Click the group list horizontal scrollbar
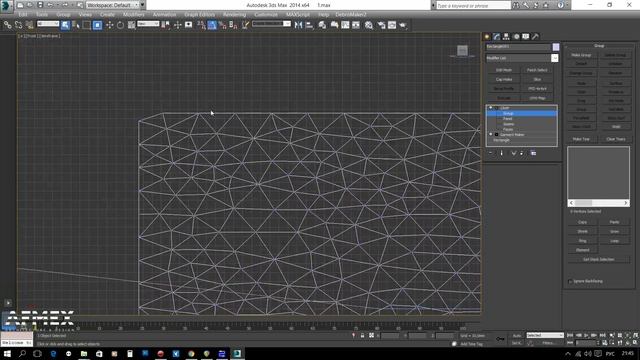 (598, 203)
